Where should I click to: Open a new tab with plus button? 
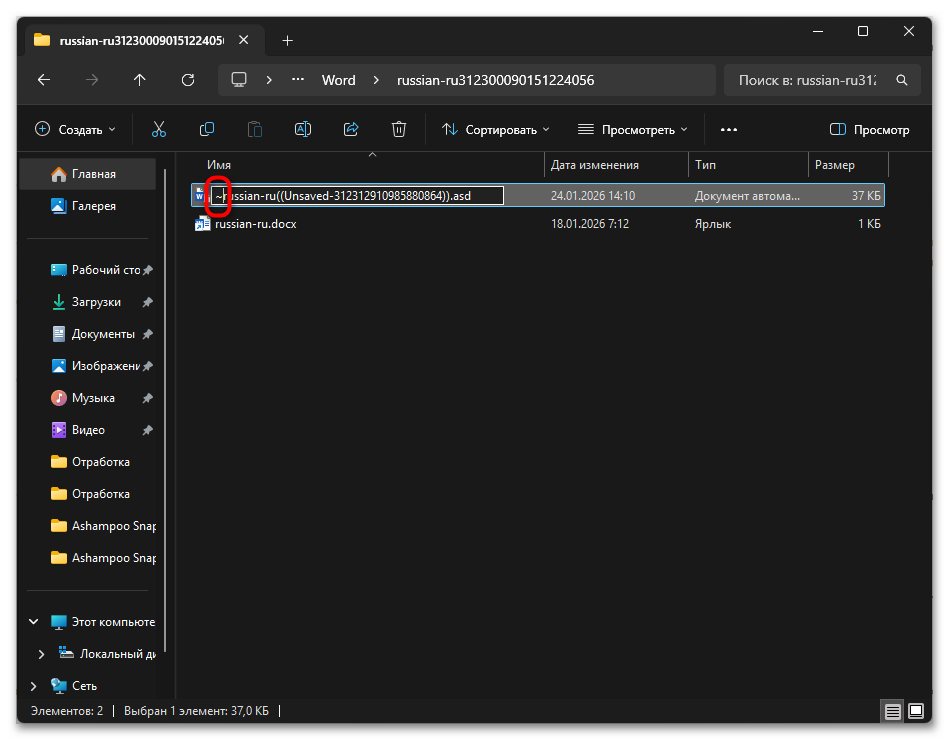tap(288, 40)
